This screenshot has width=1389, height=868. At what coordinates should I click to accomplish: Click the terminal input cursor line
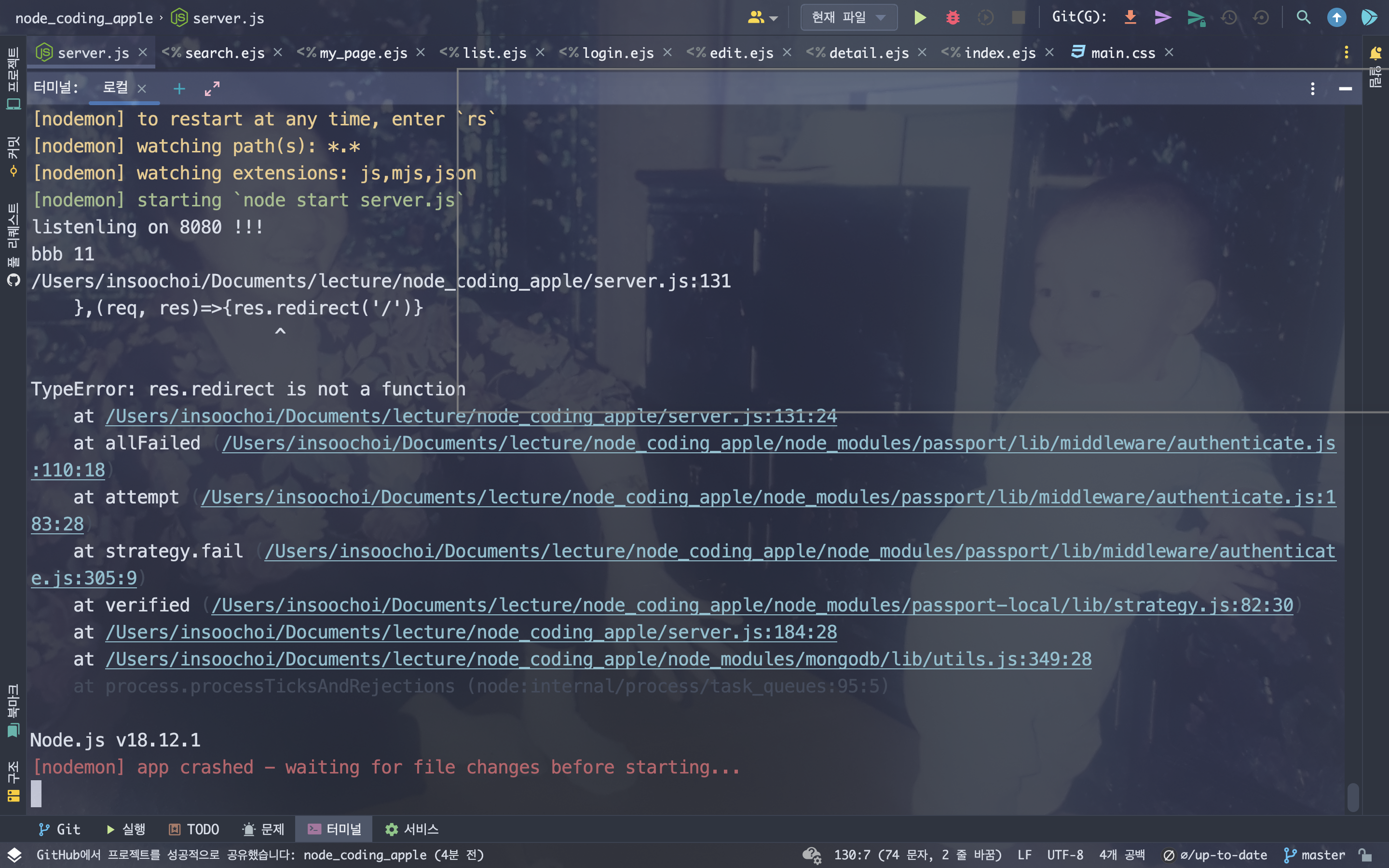[36, 794]
